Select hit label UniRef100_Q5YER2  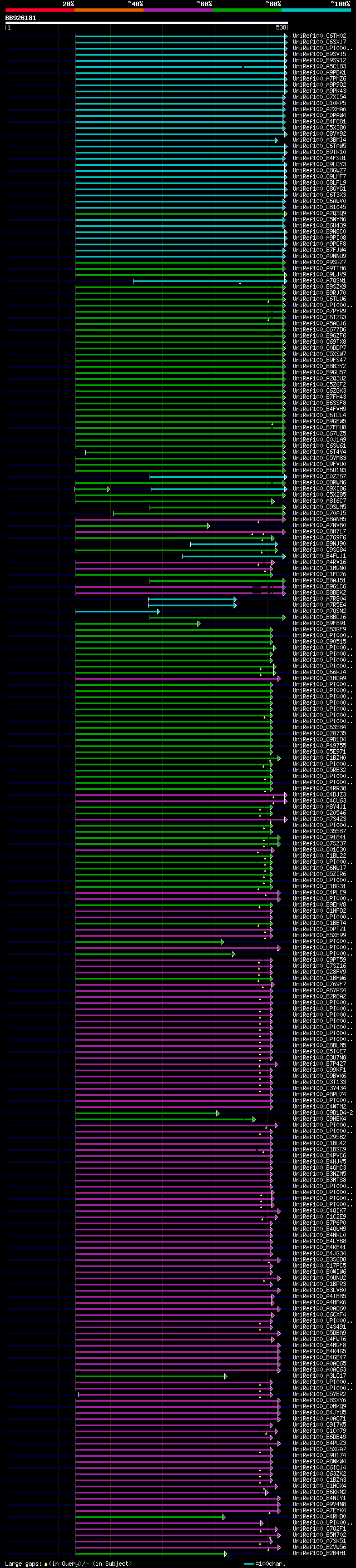point(319,1394)
